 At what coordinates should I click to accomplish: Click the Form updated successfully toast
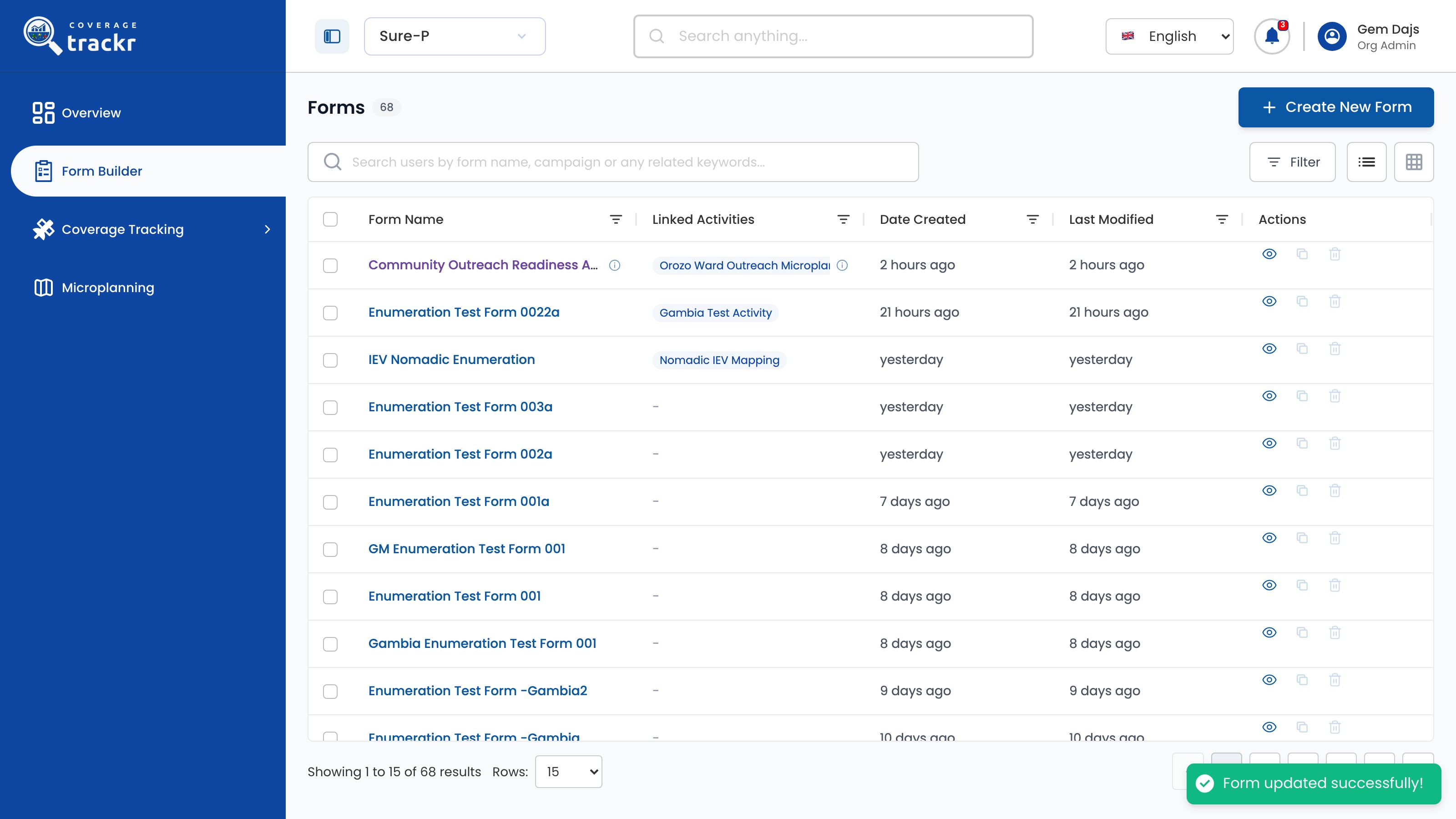(x=1314, y=784)
